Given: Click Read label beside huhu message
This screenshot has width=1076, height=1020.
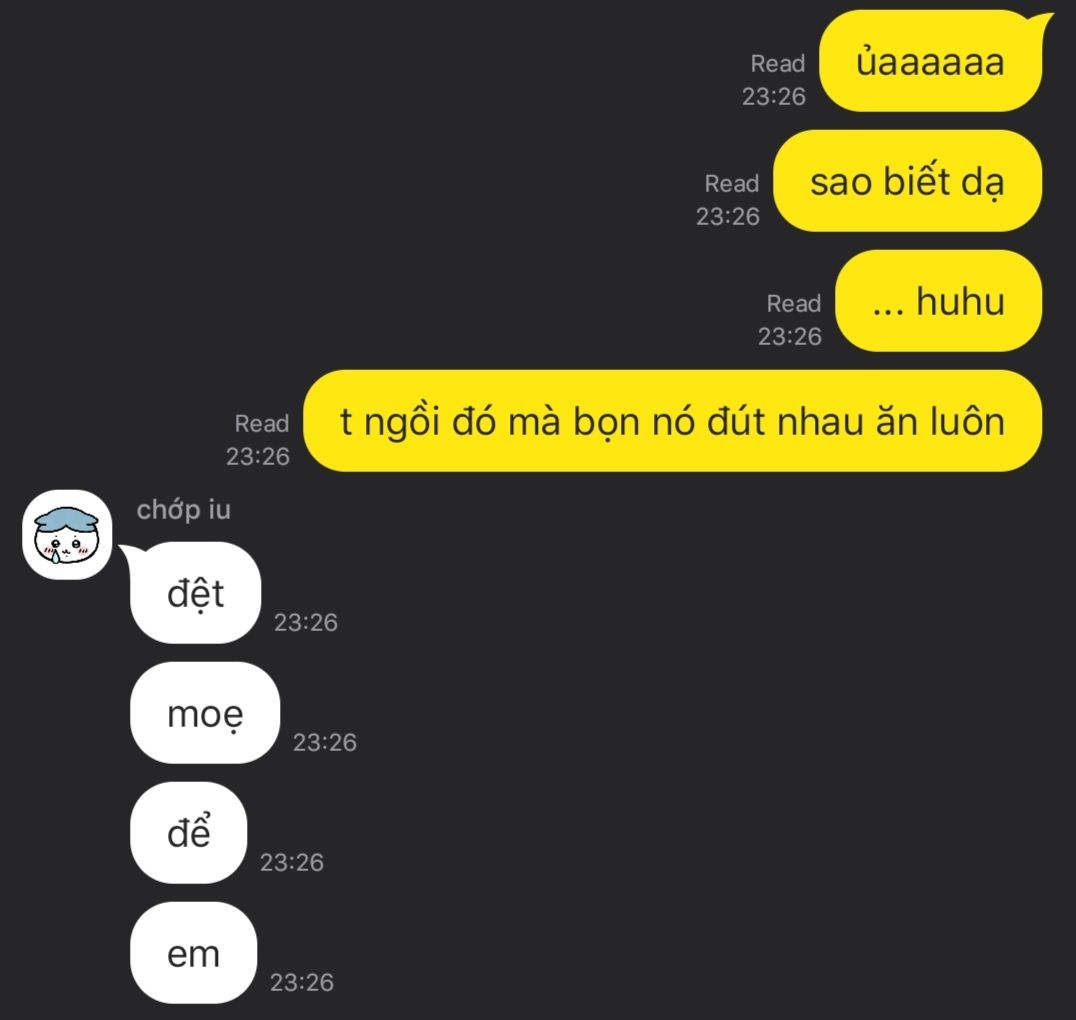Looking at the screenshot, I should tap(793, 303).
